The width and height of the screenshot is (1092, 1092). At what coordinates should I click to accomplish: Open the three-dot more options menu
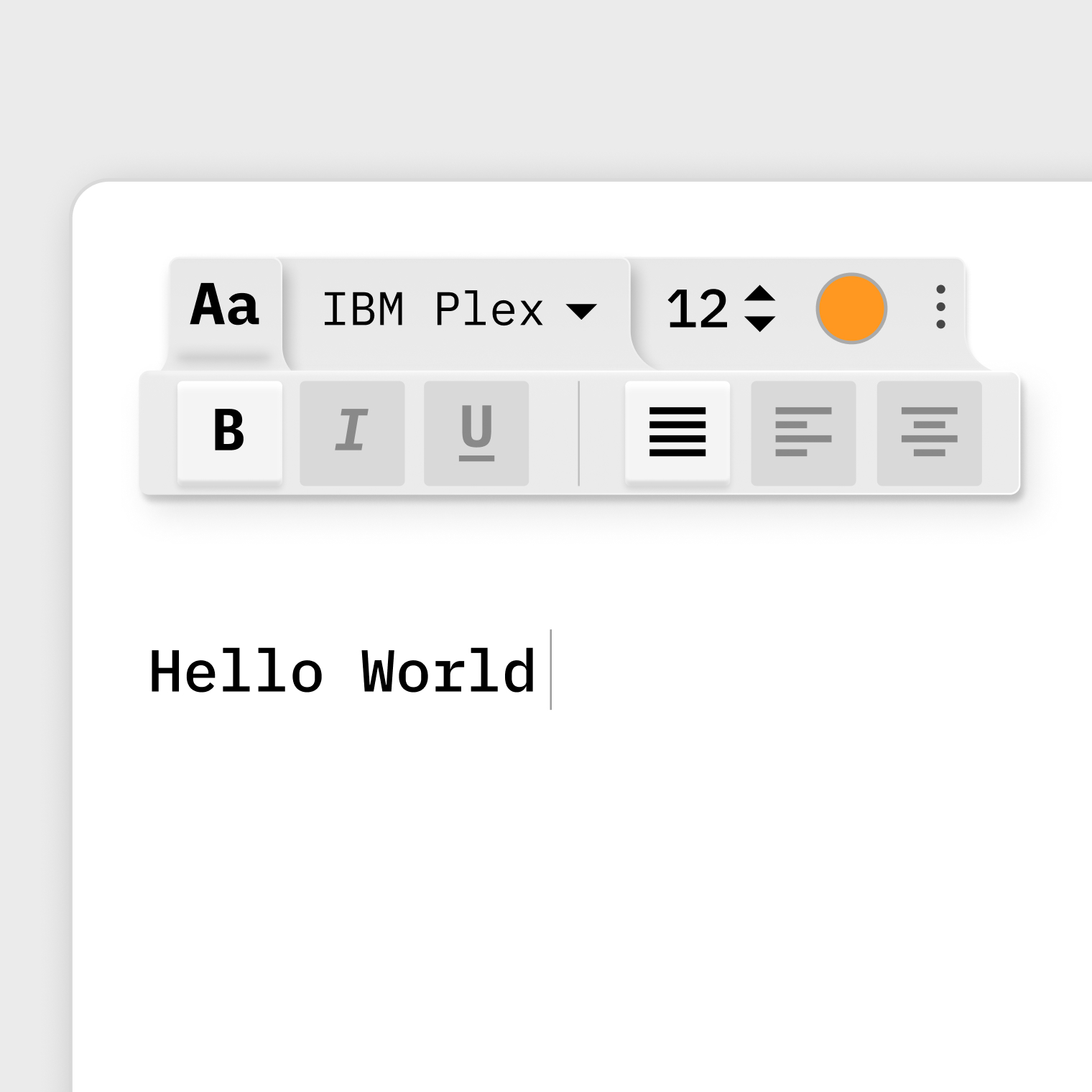(x=940, y=307)
